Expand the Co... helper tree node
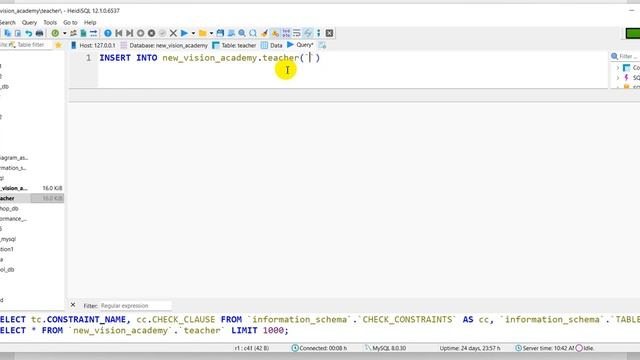The image size is (640, 360). (618, 68)
